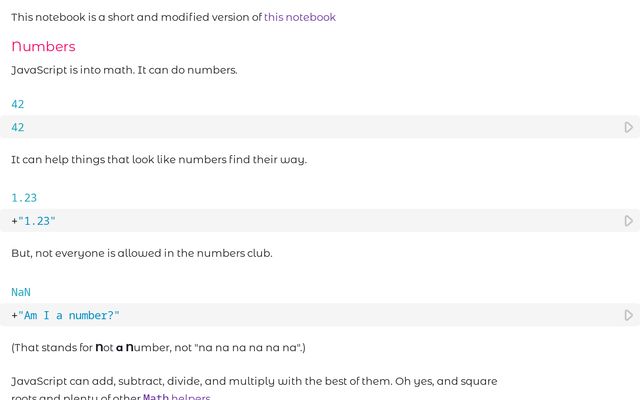Select the 42 output value
Screen dimensions: 640x400
click(18, 104)
